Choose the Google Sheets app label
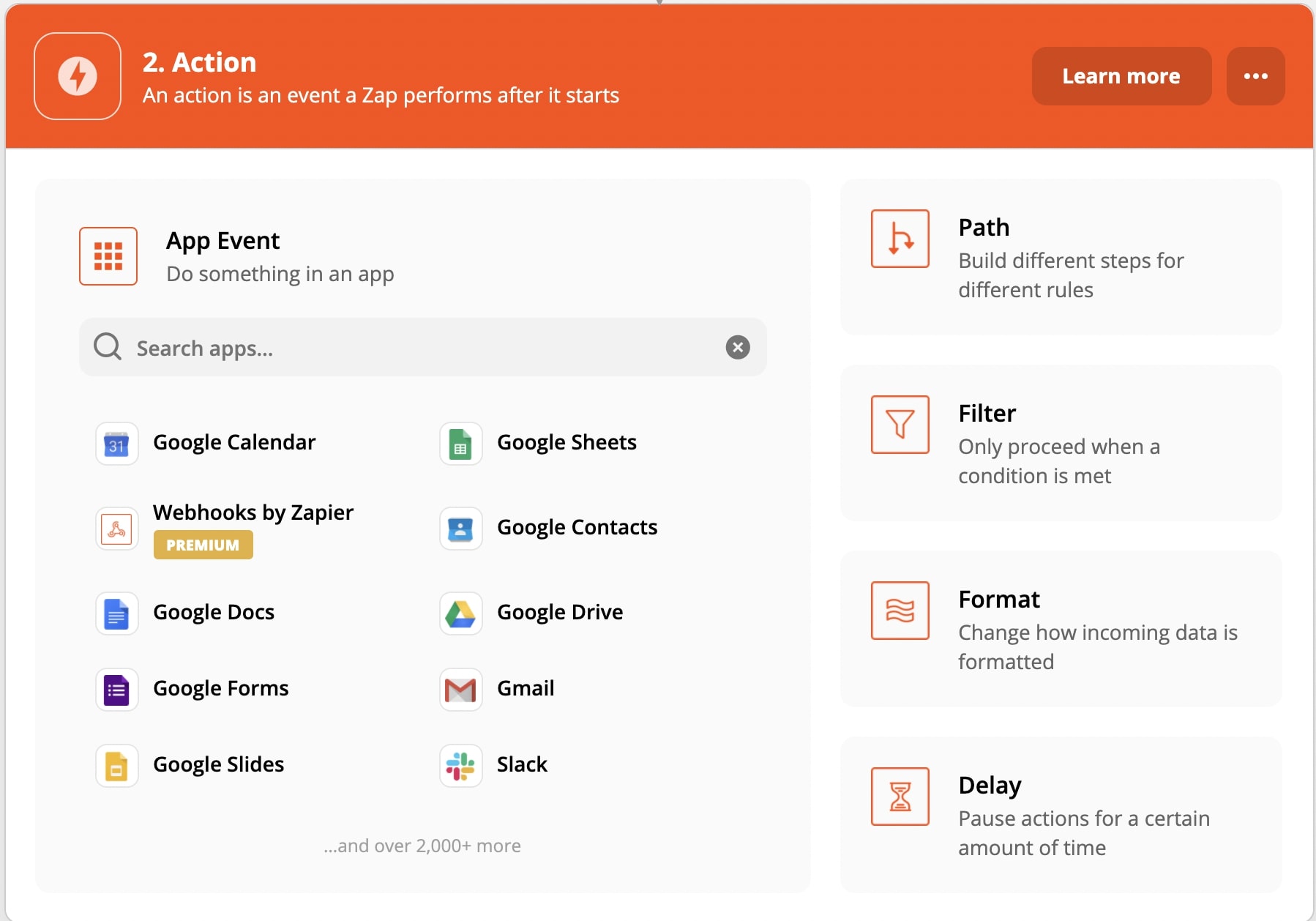 [567, 442]
